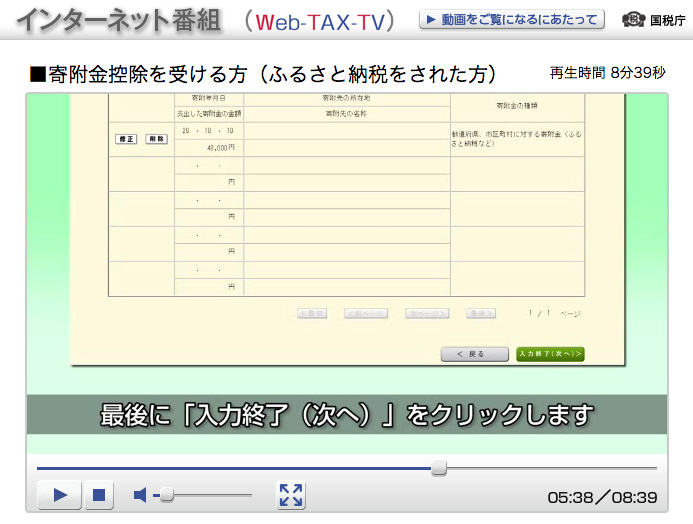
Task: Click the インターネット番組 Web-TAX-TV title banner
Action: [206, 21]
